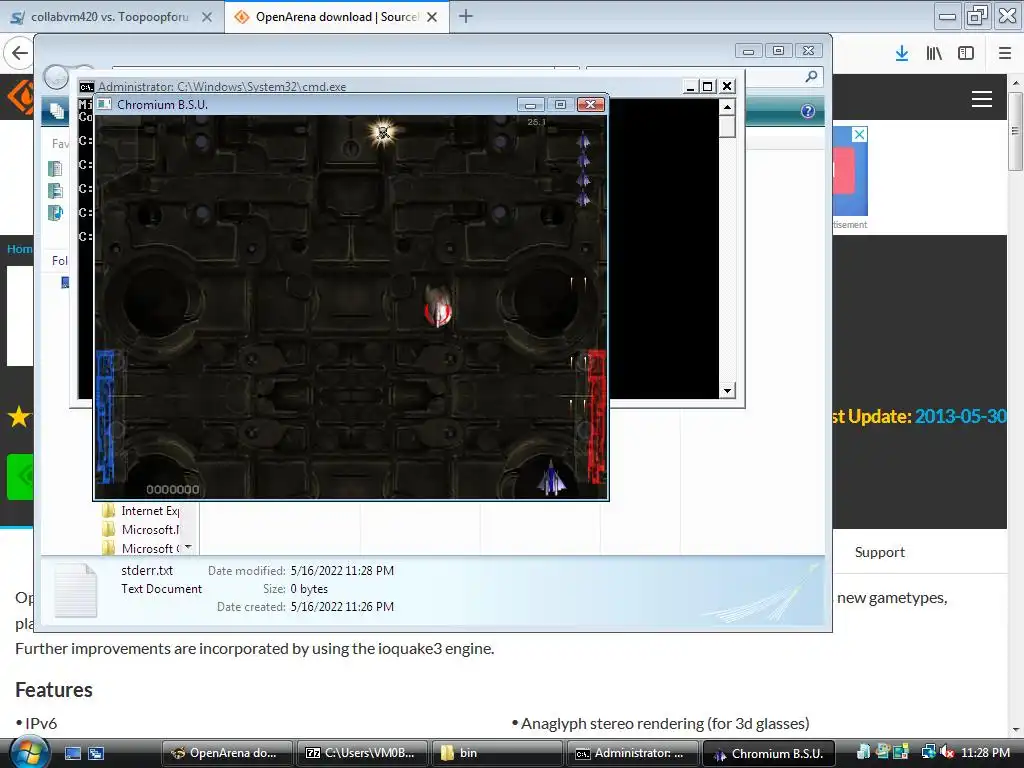Open the Support tab on SourceForge page
This screenshot has height=768, width=1024.
coord(880,552)
